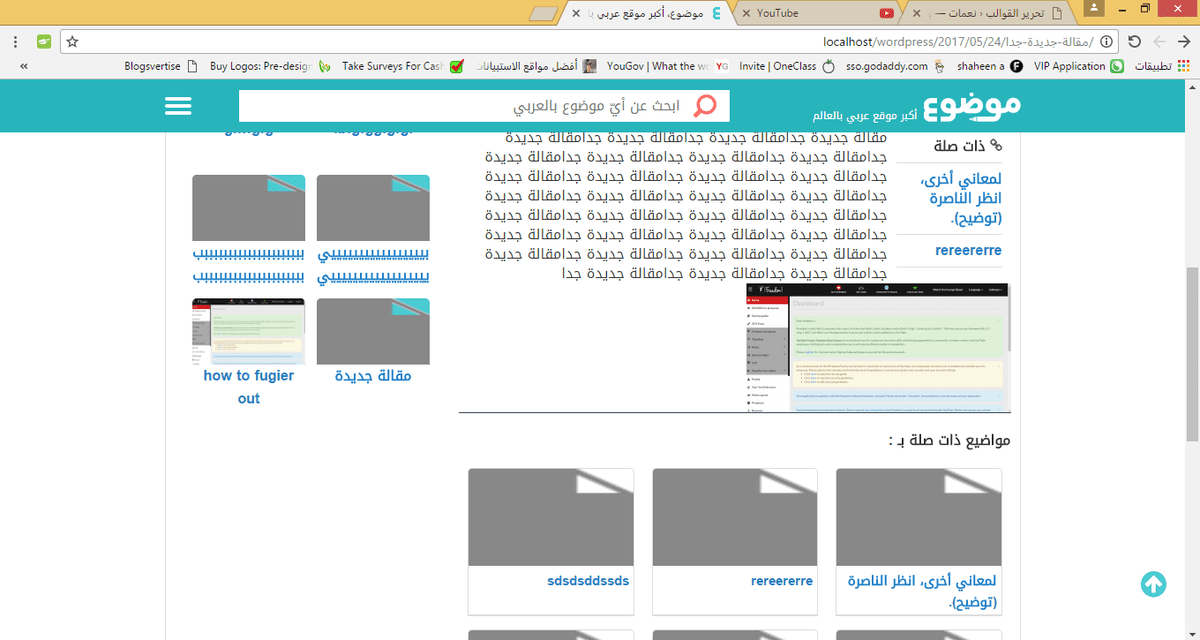The image size is (1200, 640).
Task: Show hidden bookmarks overflow chevron
Action: tap(22, 66)
